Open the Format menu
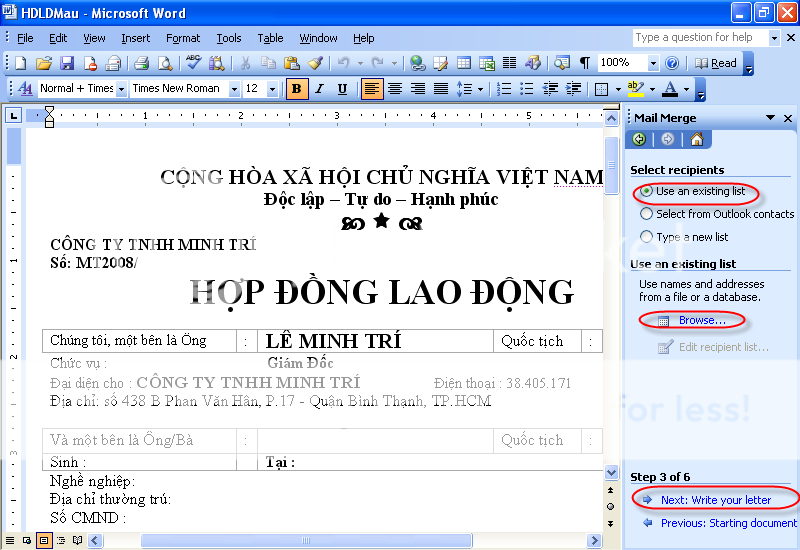800x550 pixels. click(183, 38)
